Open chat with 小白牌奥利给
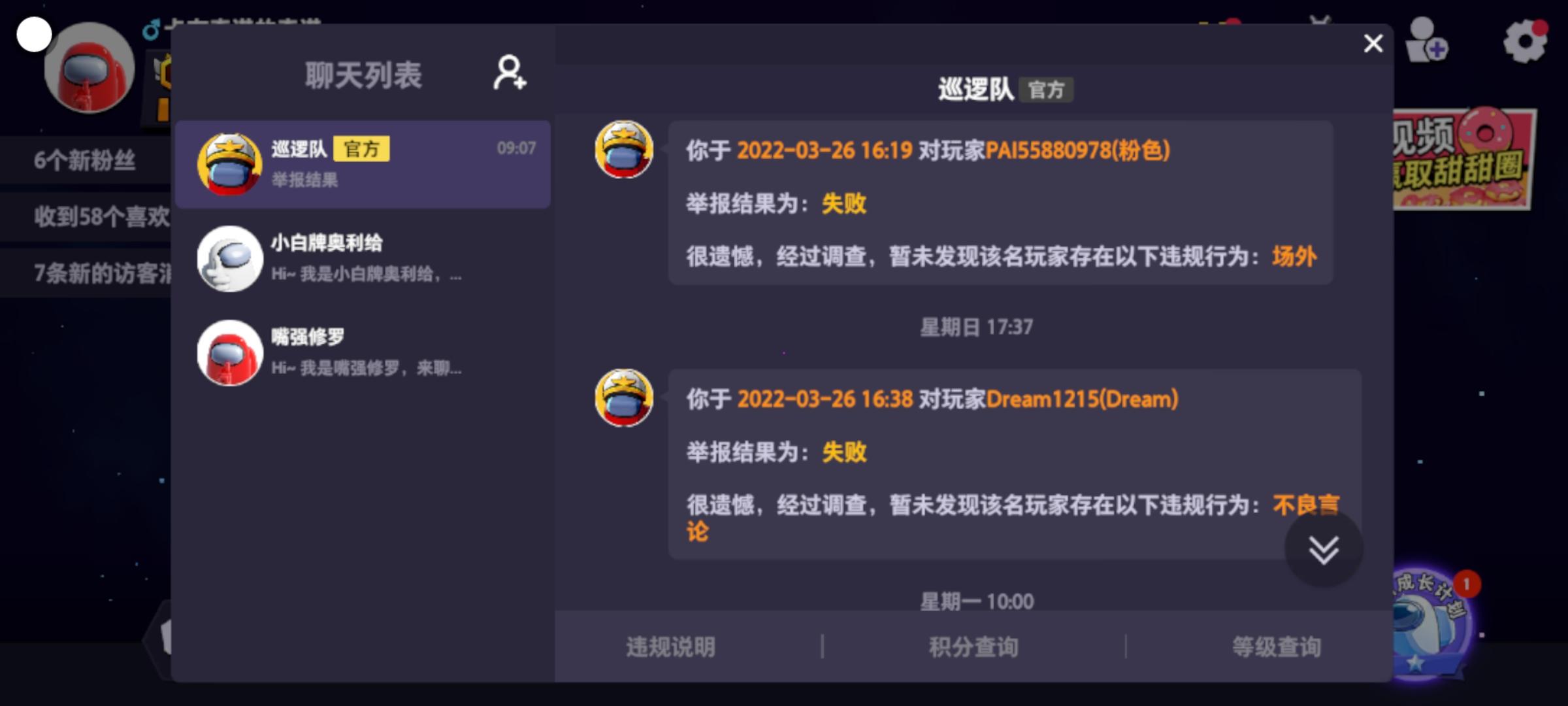 (x=363, y=259)
